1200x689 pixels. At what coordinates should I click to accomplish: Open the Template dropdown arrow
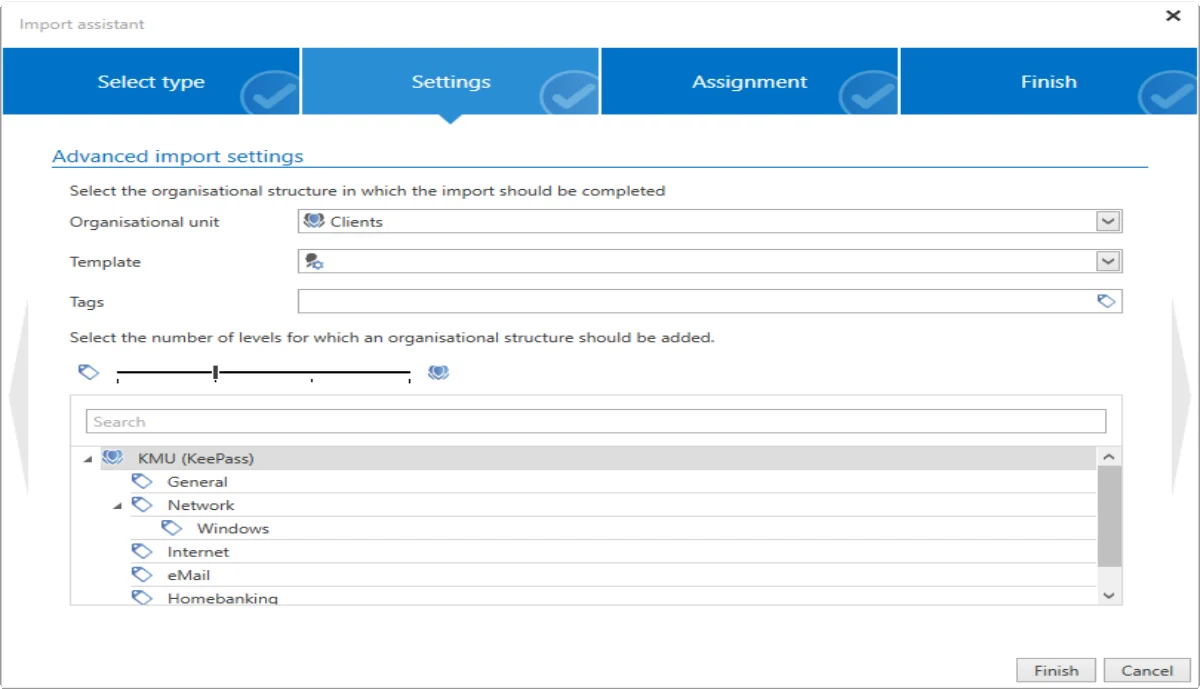[x=1108, y=261]
